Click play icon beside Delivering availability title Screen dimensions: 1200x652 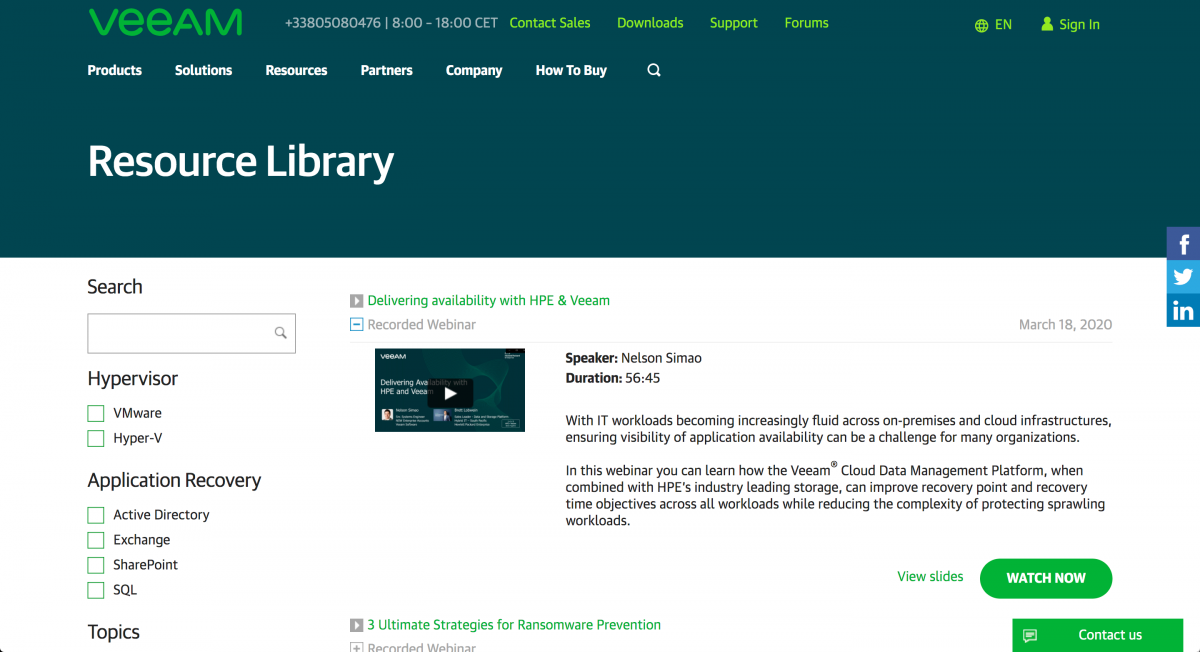point(356,301)
